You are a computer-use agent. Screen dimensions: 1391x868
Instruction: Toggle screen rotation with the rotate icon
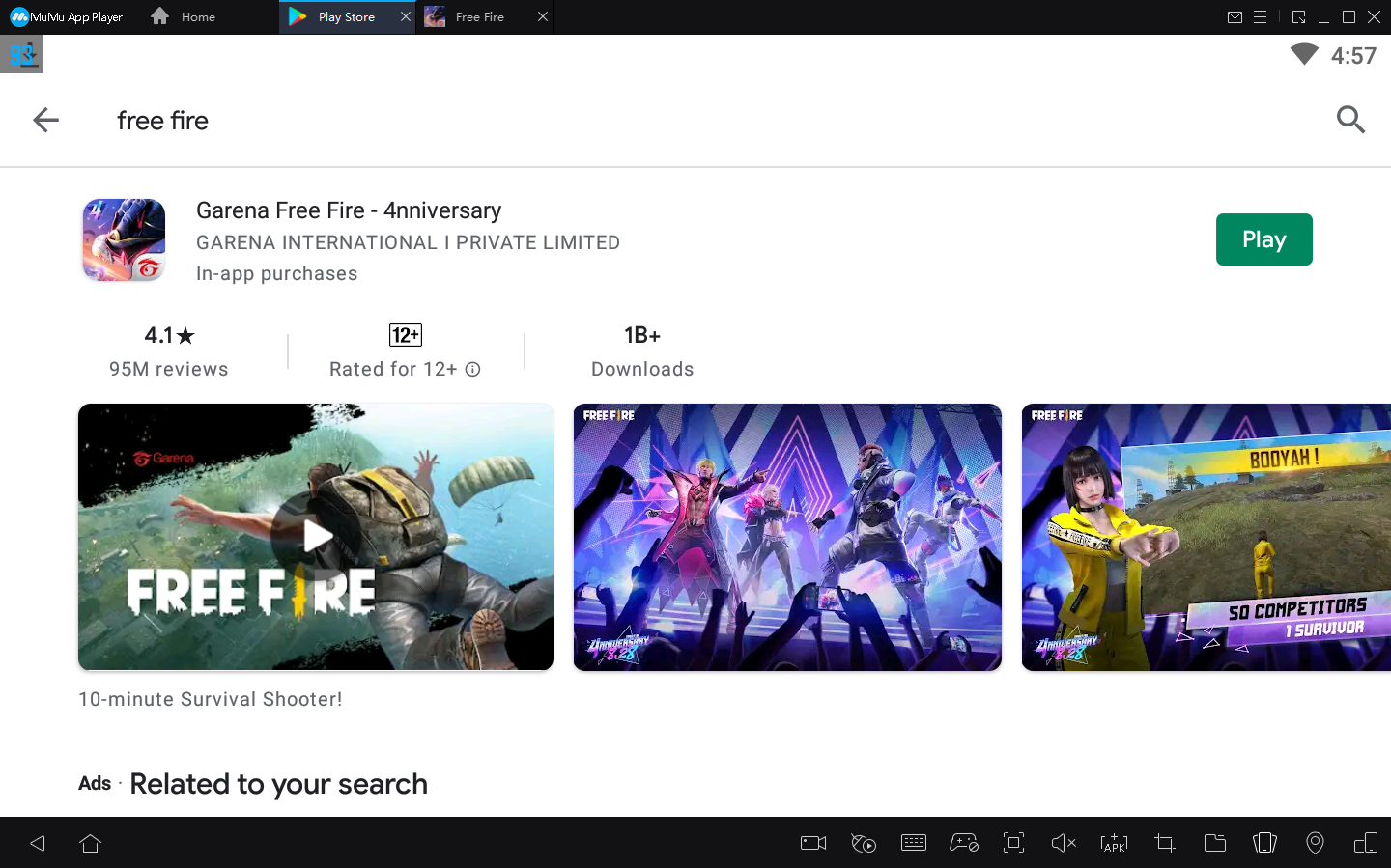1365,843
